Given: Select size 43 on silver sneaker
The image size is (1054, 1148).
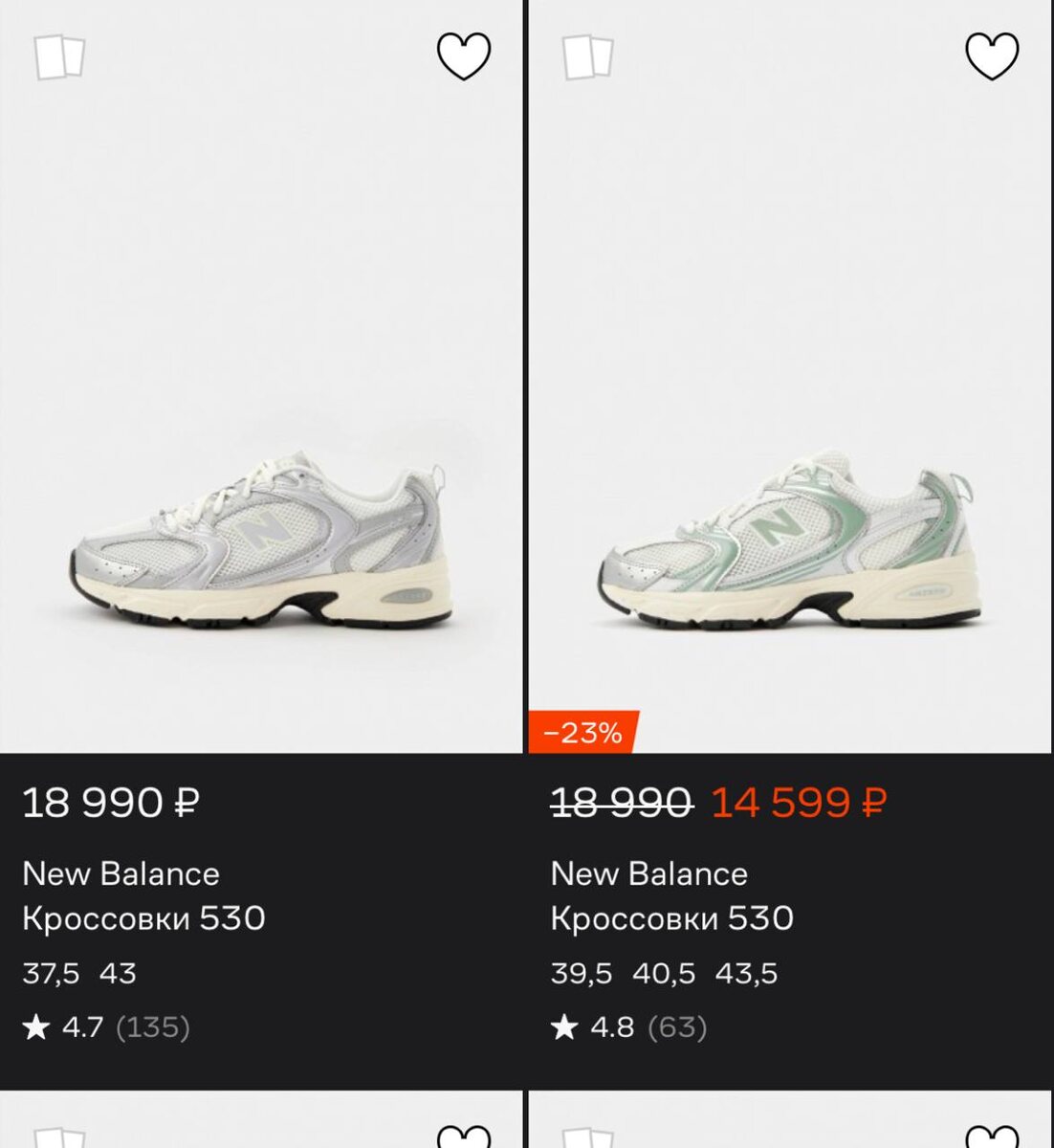Looking at the screenshot, I should pos(118,974).
